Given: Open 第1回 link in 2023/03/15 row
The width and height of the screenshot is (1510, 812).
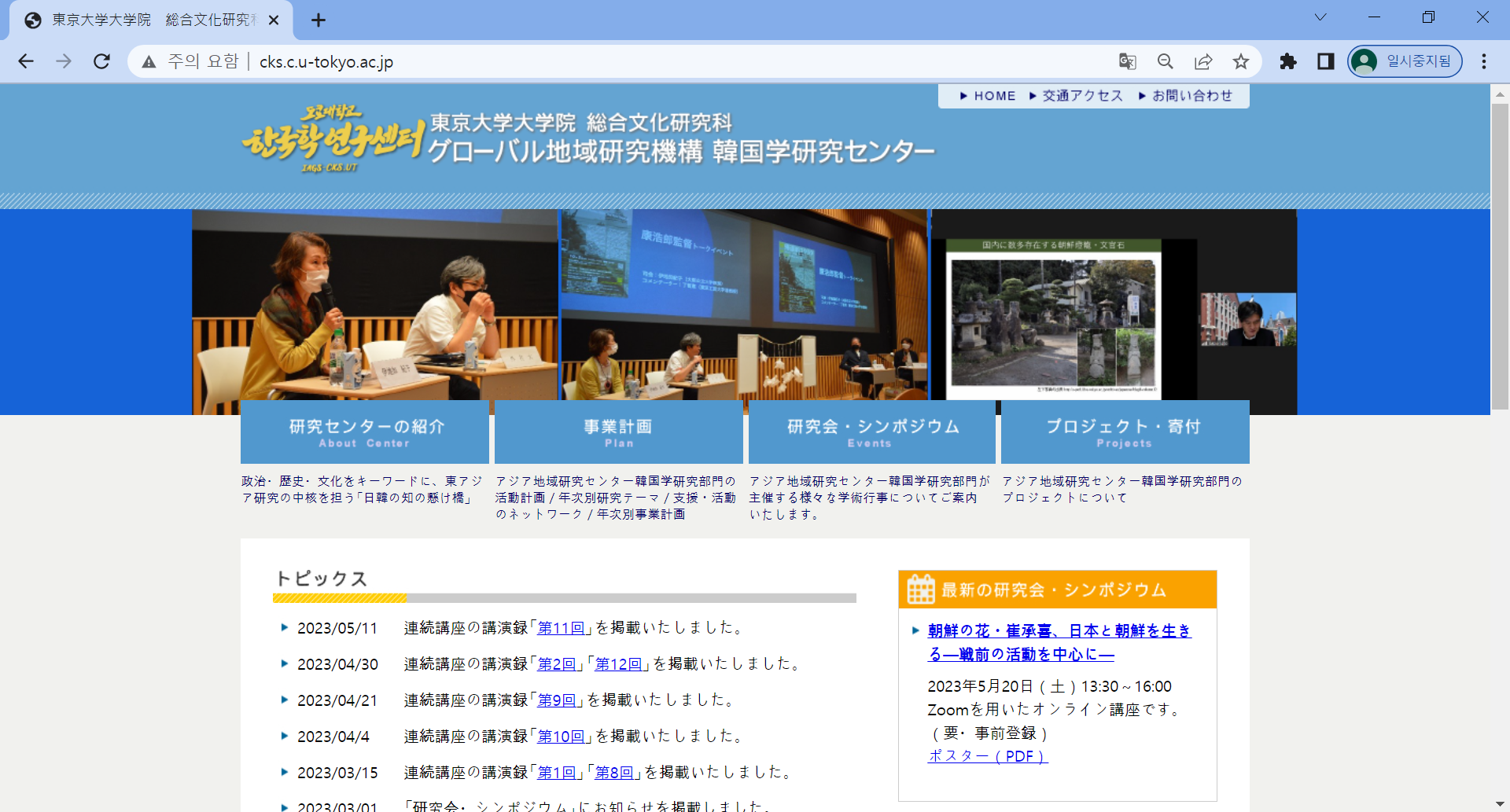Looking at the screenshot, I should (x=557, y=773).
